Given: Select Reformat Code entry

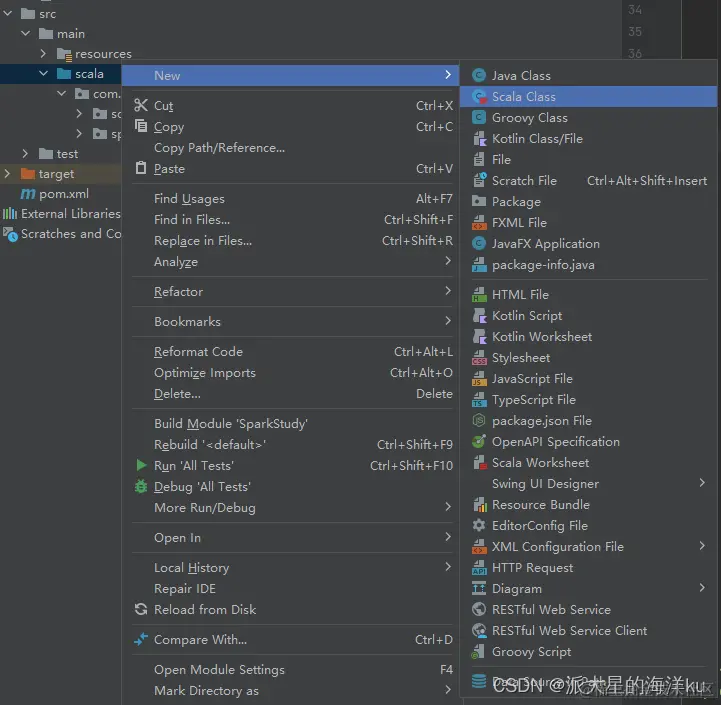Looking at the screenshot, I should pyautogui.click(x=292, y=351).
